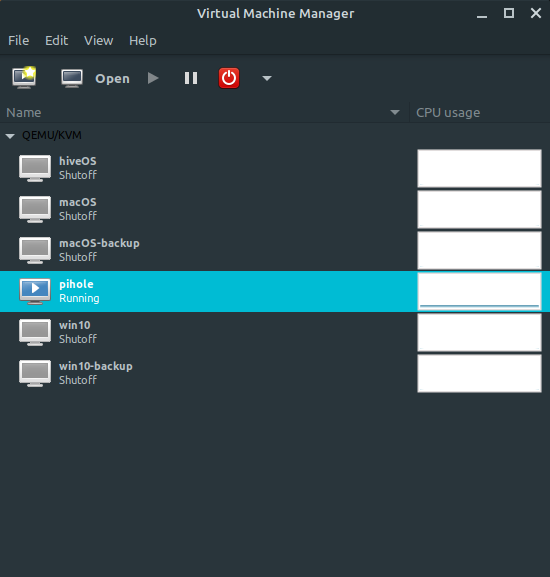Click the macOS-backup CPU usage graph
The width and height of the screenshot is (550, 577).
click(479, 250)
